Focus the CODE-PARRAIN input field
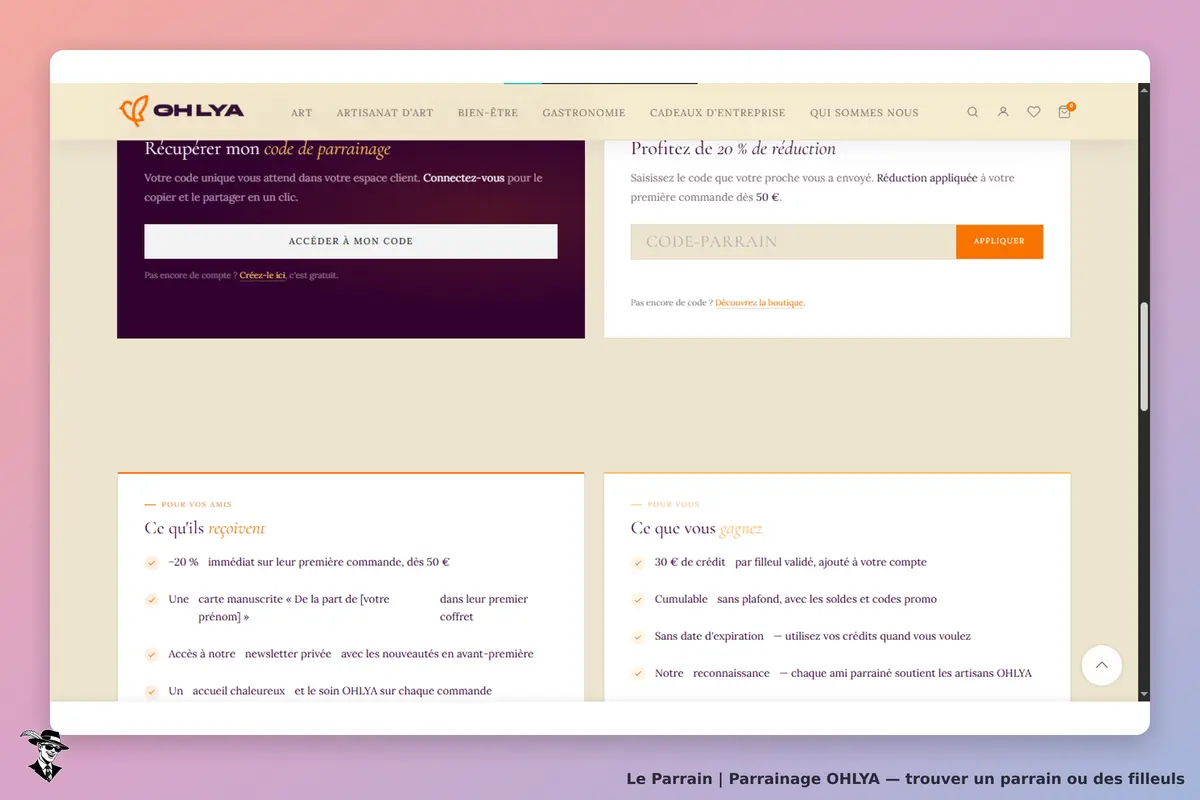Screen dimensions: 1200x800 (793, 241)
